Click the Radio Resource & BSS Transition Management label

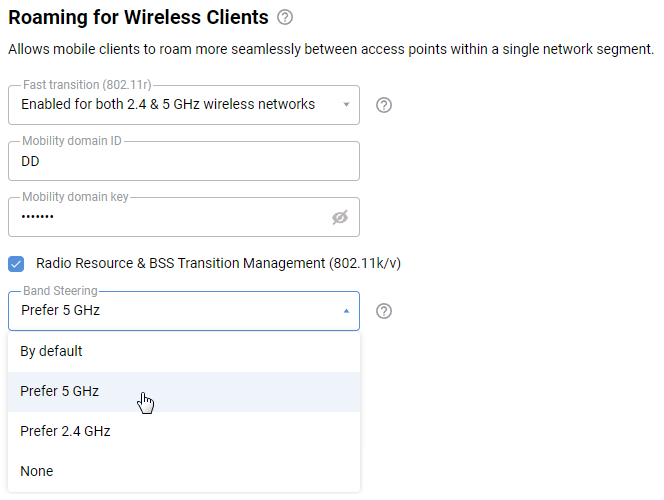point(218,263)
